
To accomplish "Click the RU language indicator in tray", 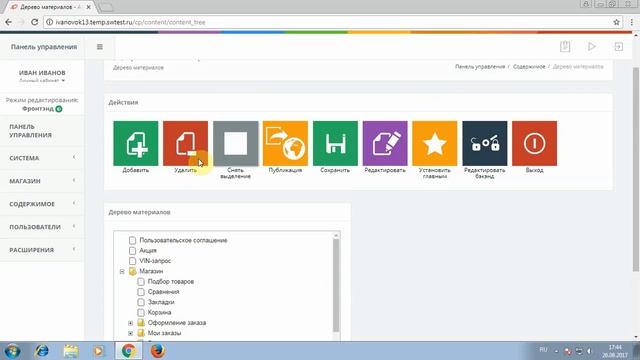I will [543, 350].
